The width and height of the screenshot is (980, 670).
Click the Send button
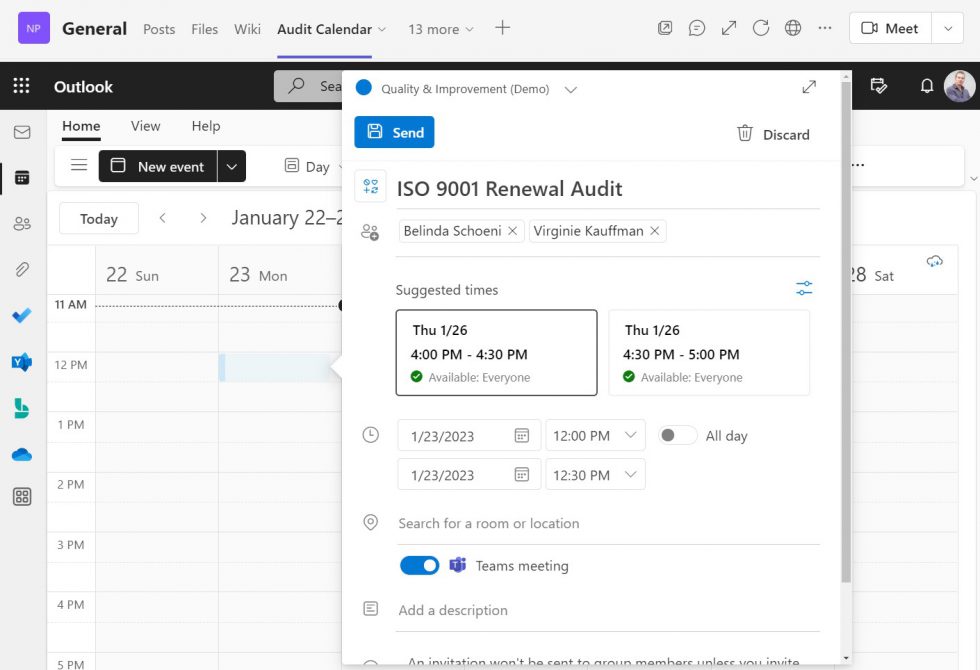(x=393, y=131)
